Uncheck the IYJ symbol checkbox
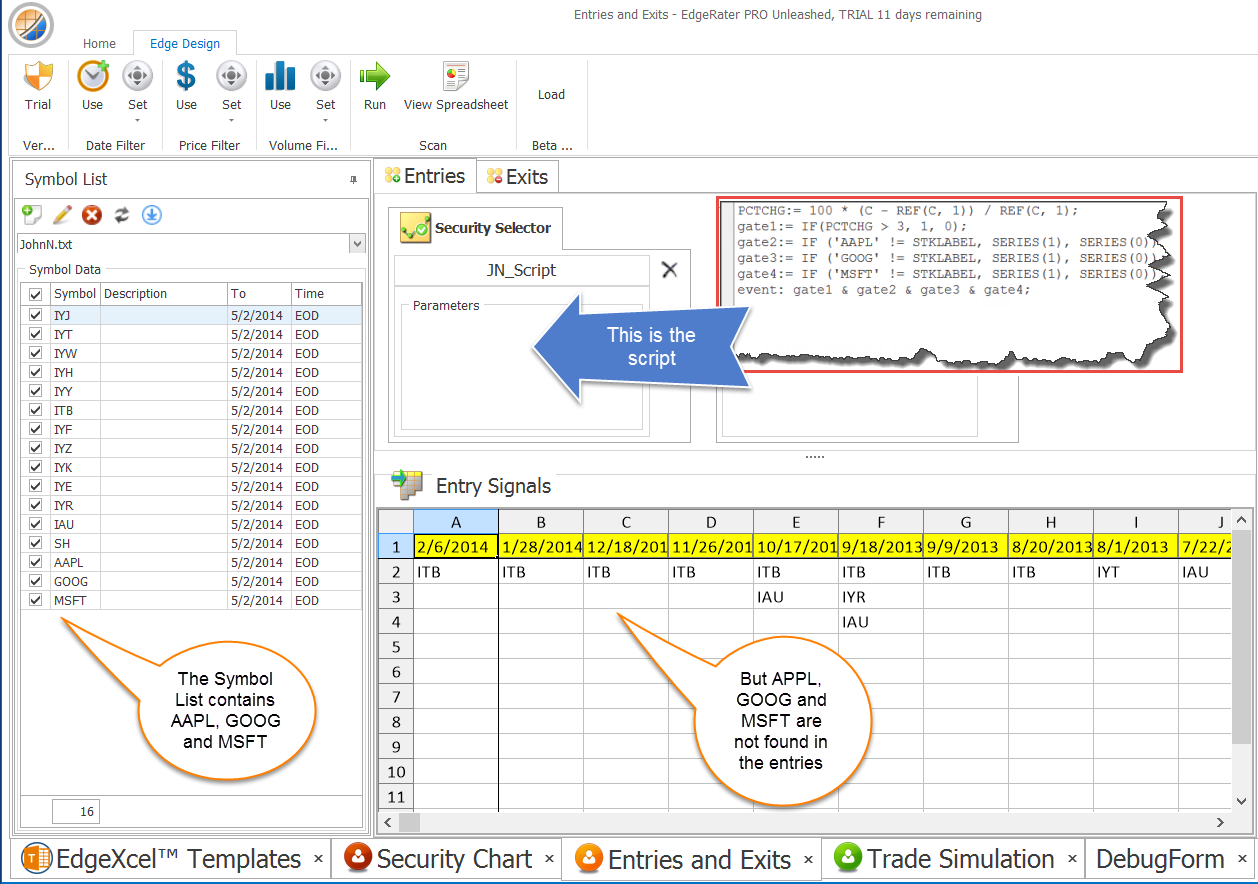Viewport: 1258px width, 884px height. (x=36, y=315)
